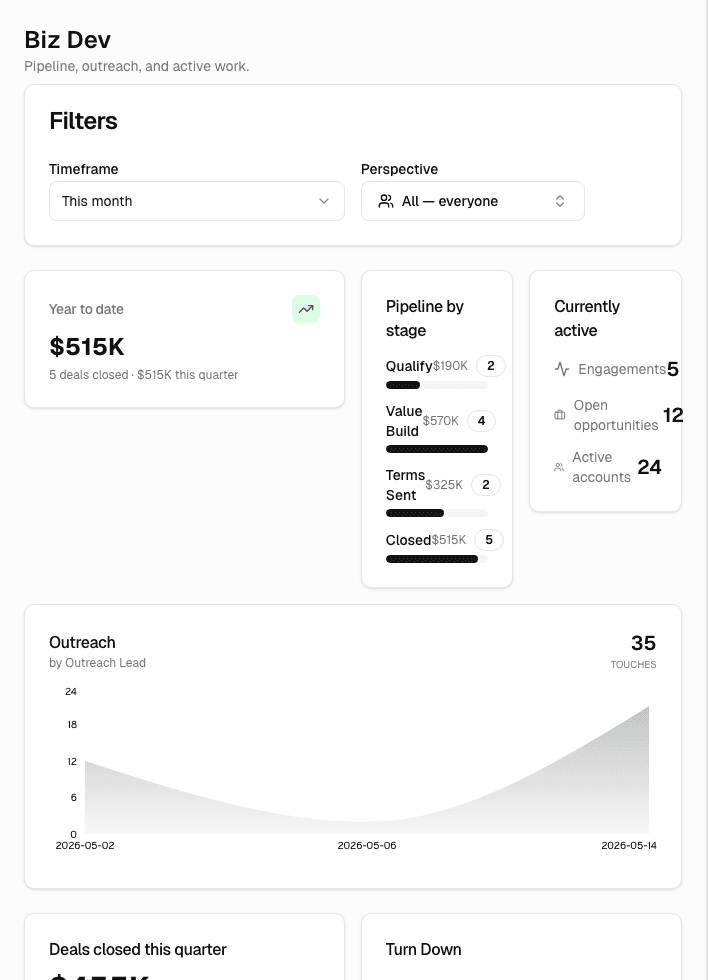Click the 'Turn Down' card heading
The height and width of the screenshot is (980, 708).
click(x=424, y=949)
